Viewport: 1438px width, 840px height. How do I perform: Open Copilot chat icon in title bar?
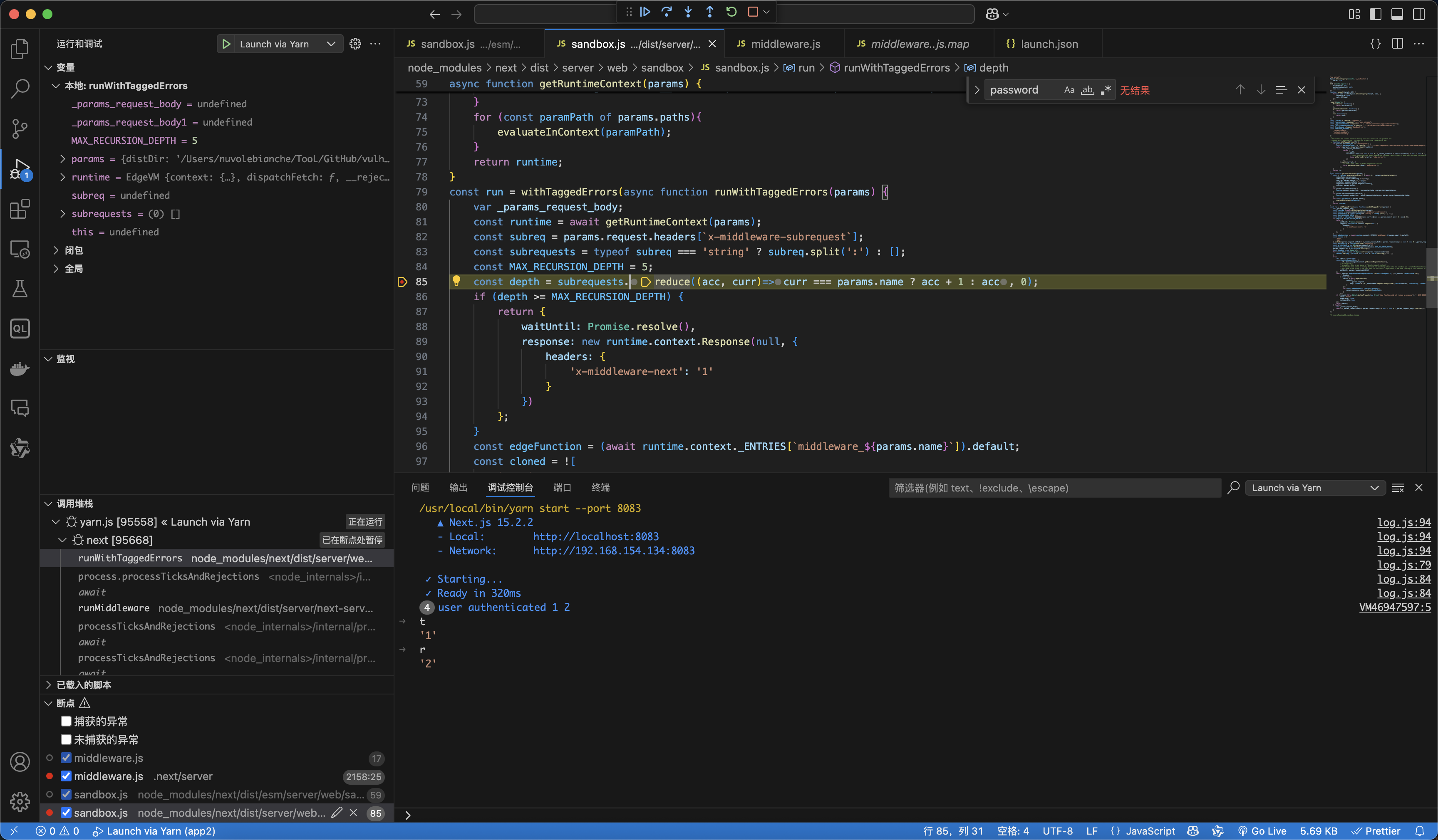[992, 14]
